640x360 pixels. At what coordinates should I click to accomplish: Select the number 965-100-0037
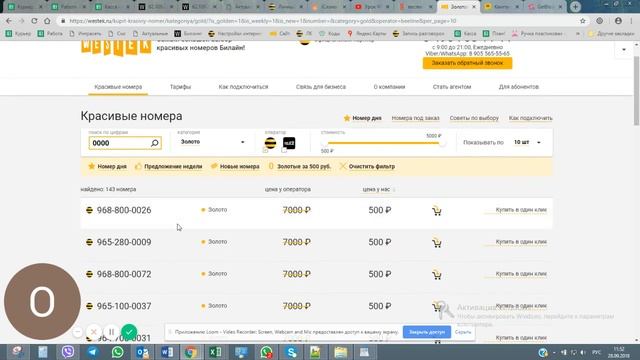124,306
